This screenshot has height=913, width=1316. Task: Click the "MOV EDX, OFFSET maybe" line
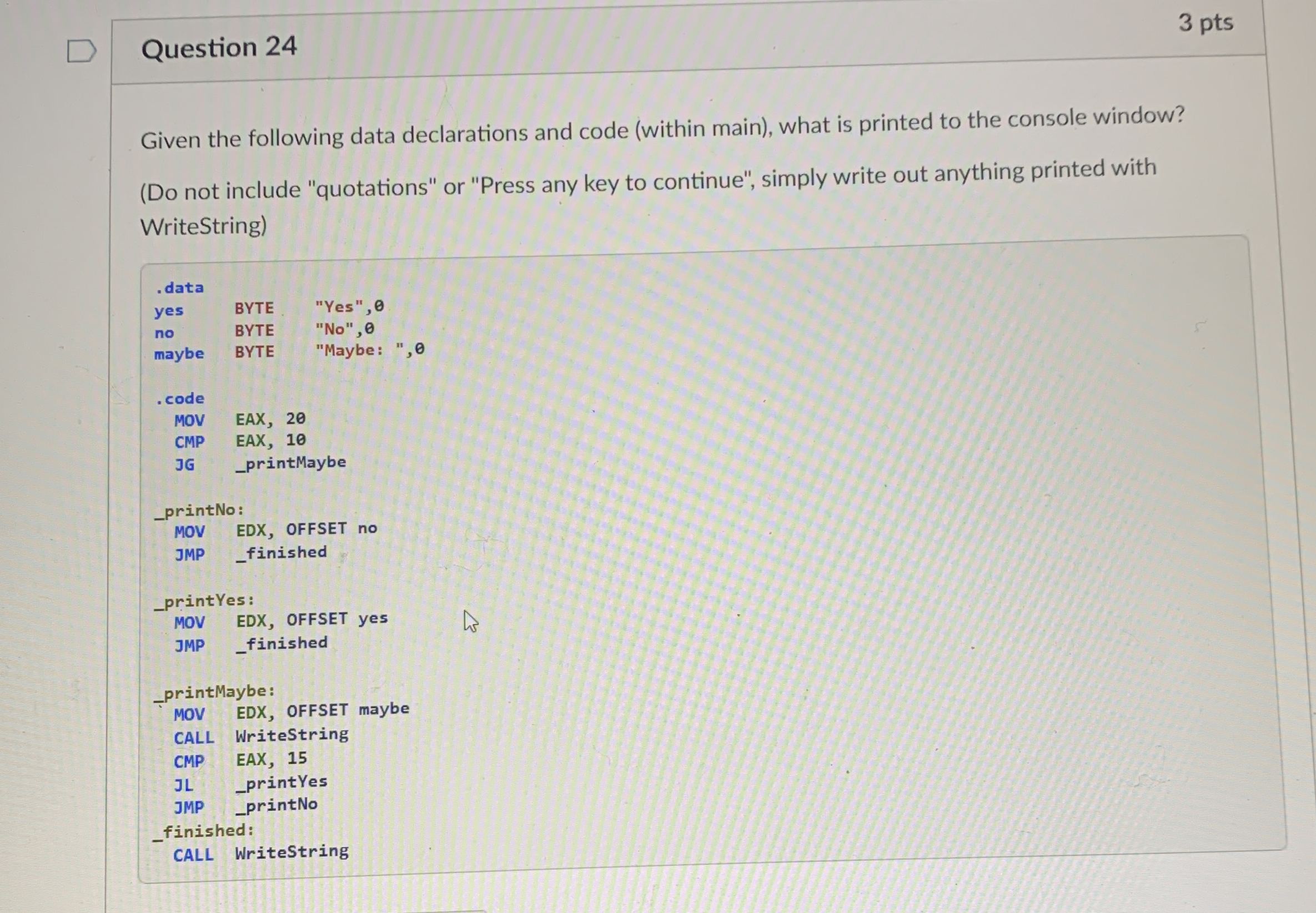(x=292, y=712)
